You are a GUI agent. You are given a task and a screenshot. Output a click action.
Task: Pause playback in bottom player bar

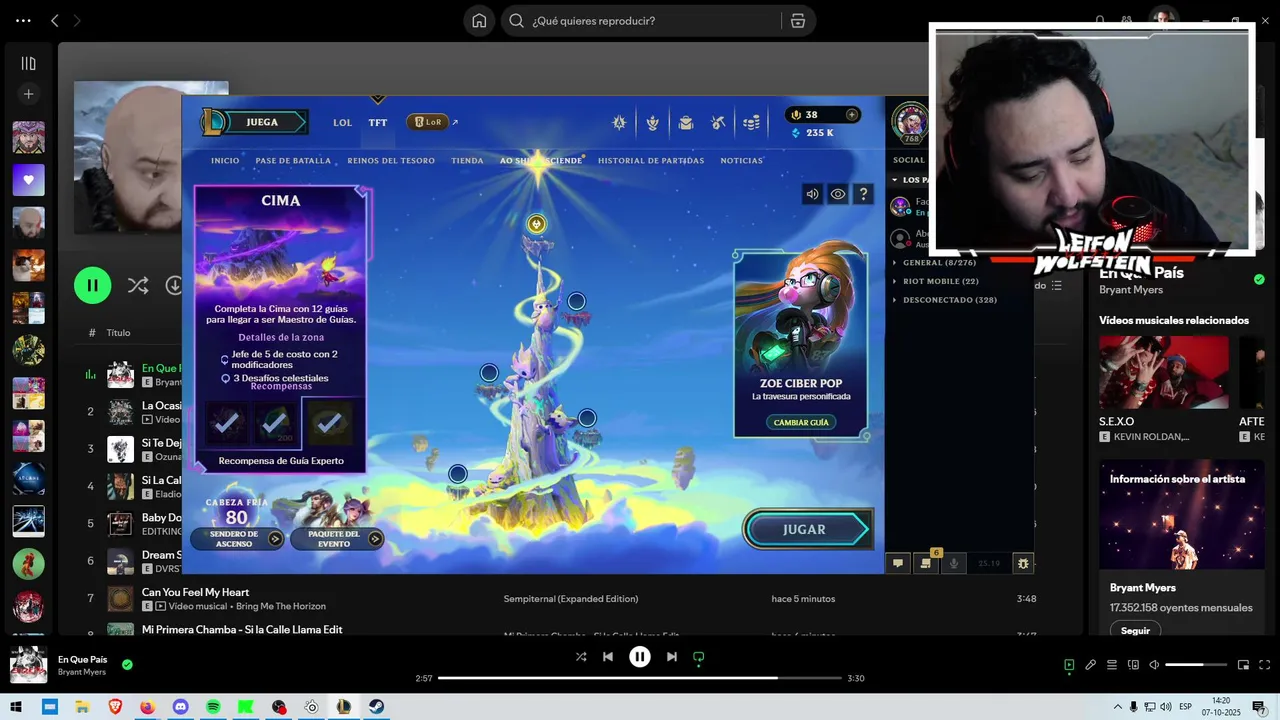pyautogui.click(x=640, y=657)
